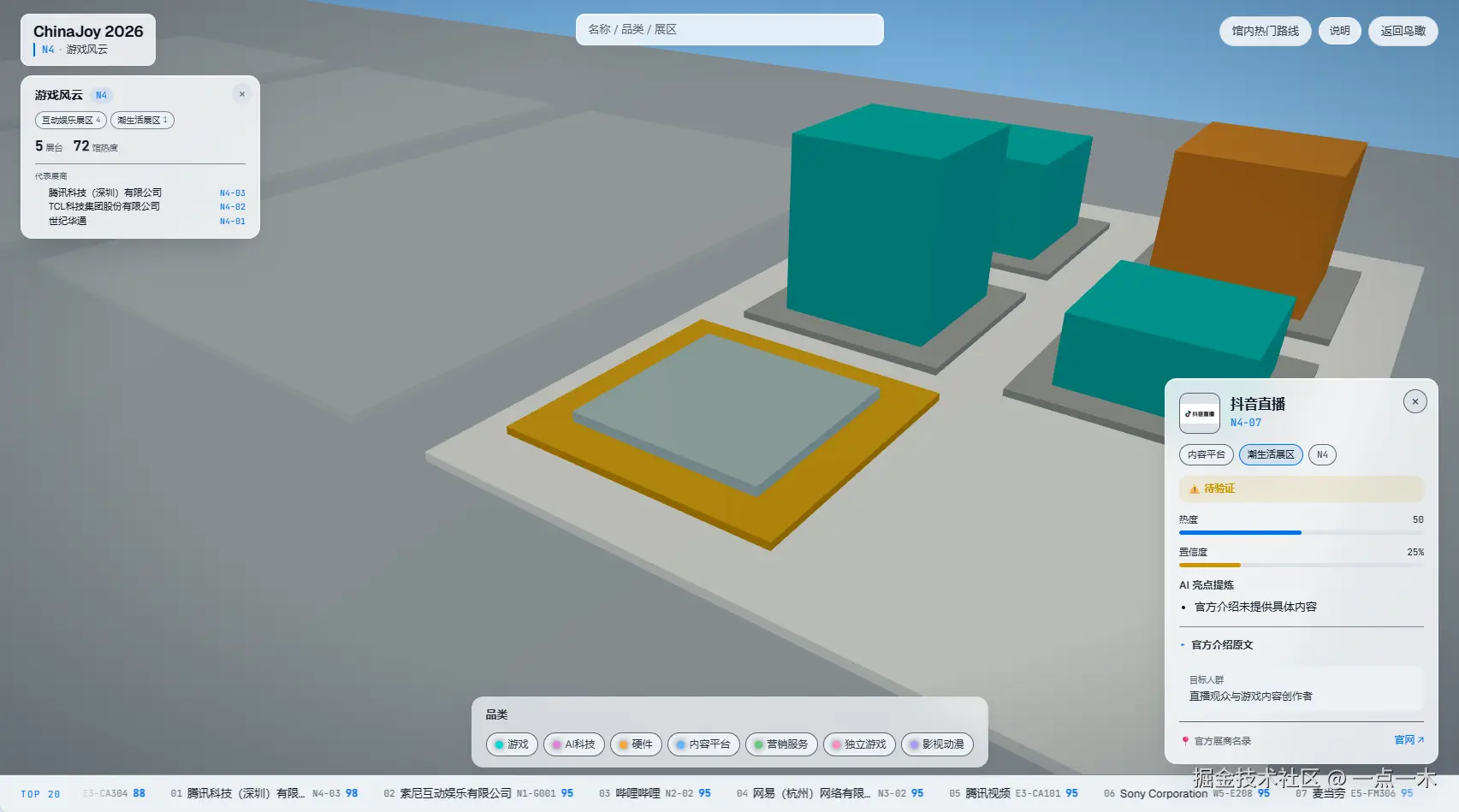Viewport: 1459px width, 812px height.
Task: Open ticker entry 01 腾讯科技（深圳）
Action: click(x=264, y=794)
